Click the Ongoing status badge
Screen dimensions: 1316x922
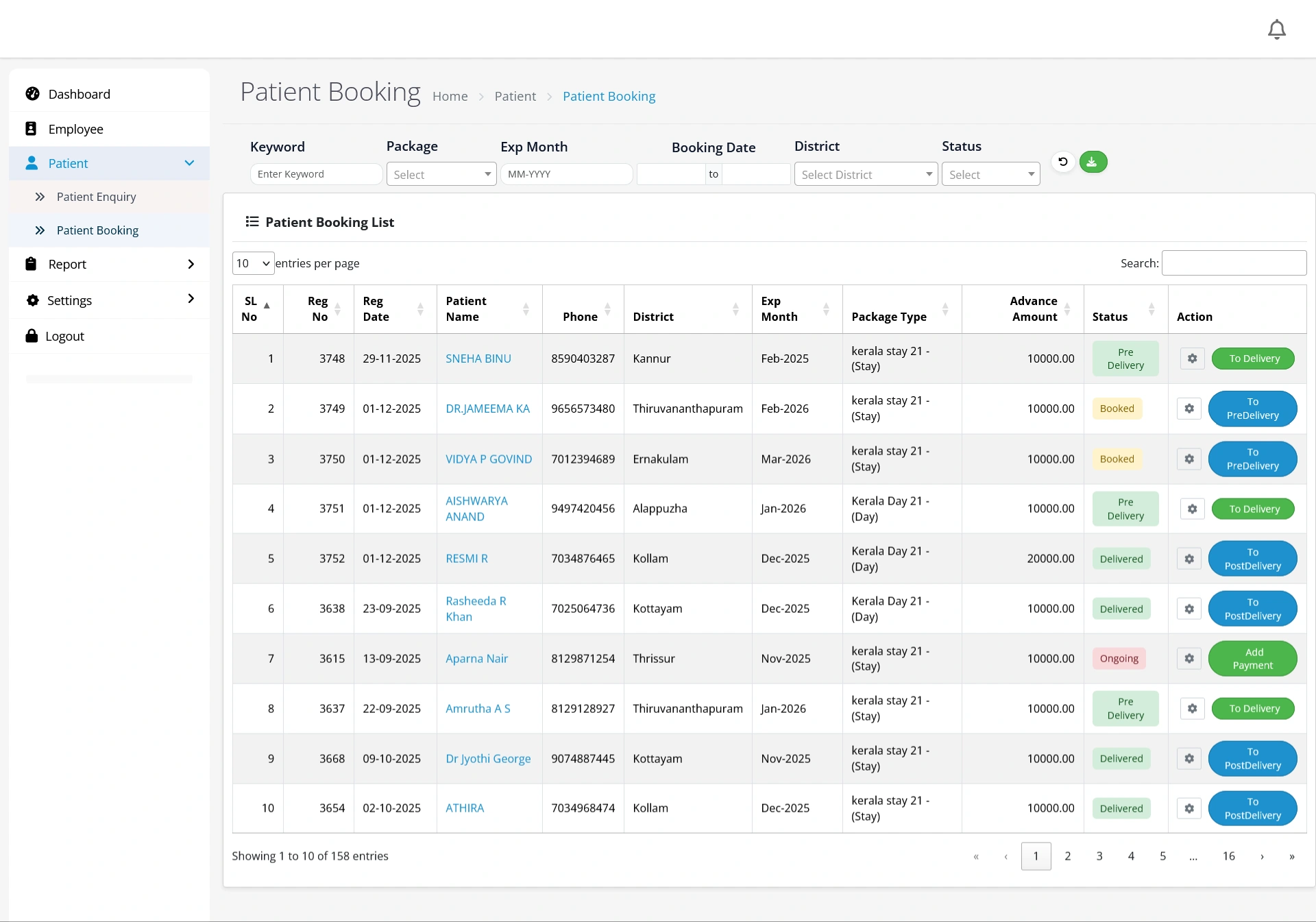coord(1119,658)
